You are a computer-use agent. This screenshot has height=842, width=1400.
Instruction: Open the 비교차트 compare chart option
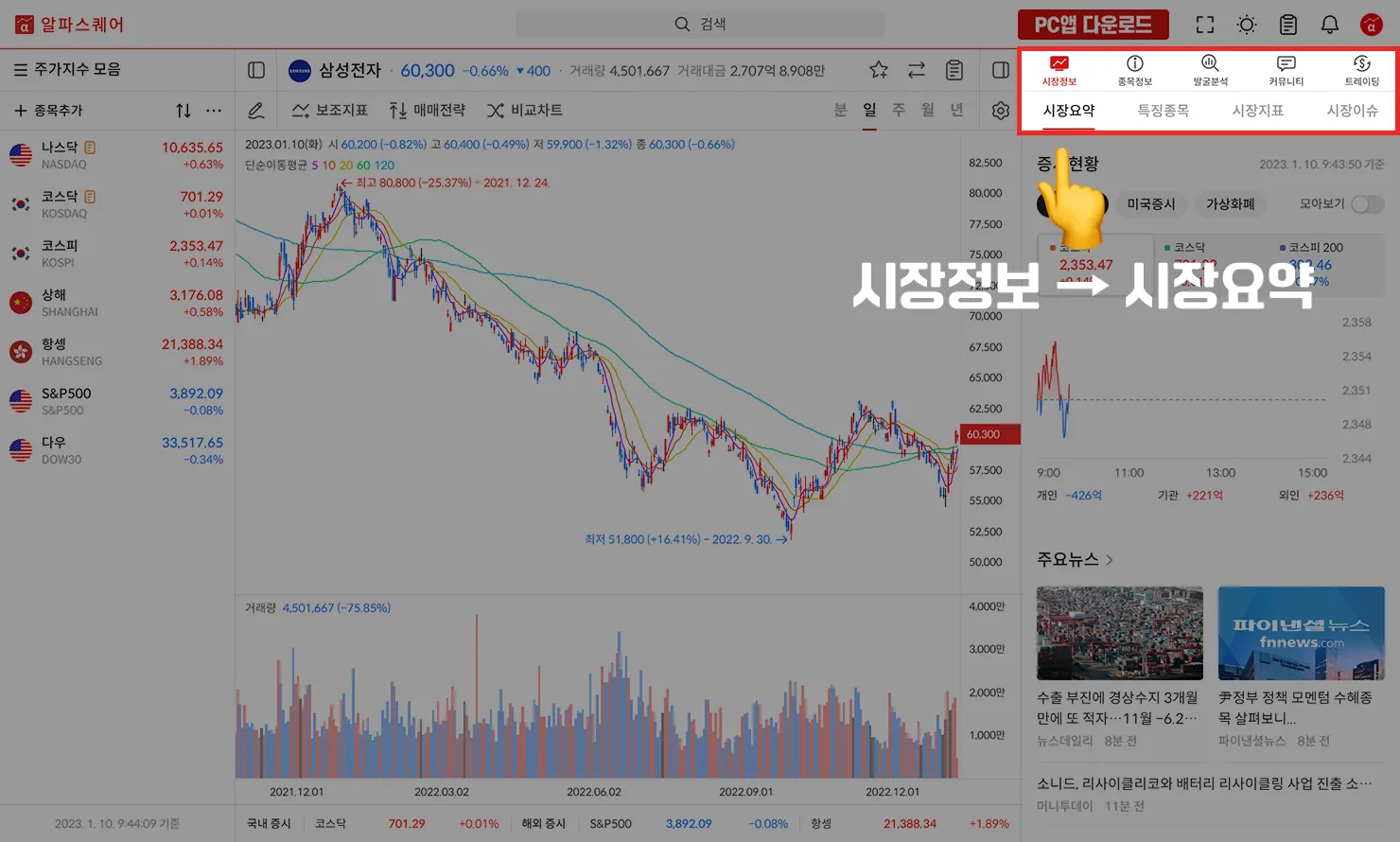(x=525, y=111)
